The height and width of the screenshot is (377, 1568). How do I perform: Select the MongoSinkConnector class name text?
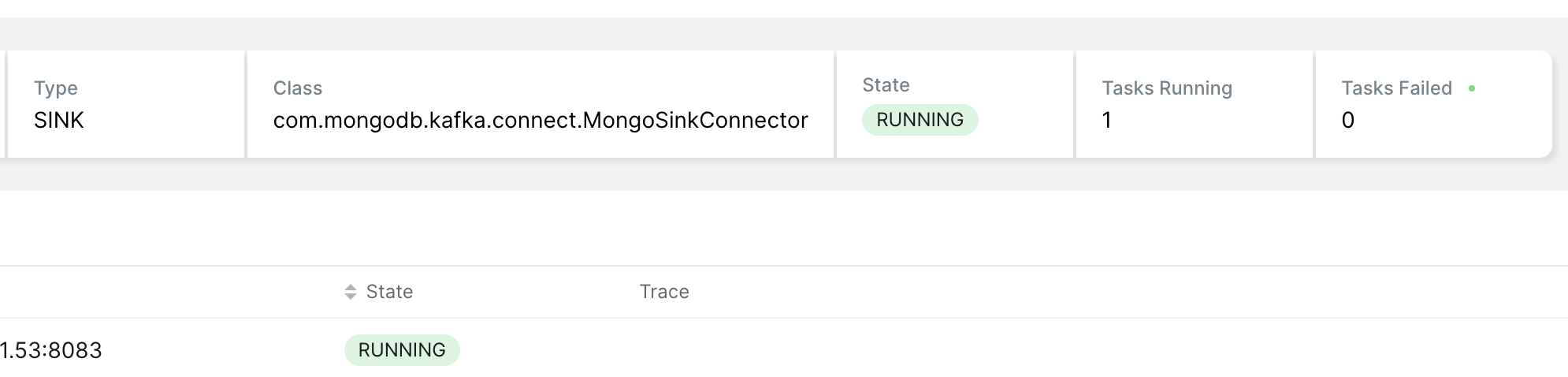pyautogui.click(x=541, y=120)
